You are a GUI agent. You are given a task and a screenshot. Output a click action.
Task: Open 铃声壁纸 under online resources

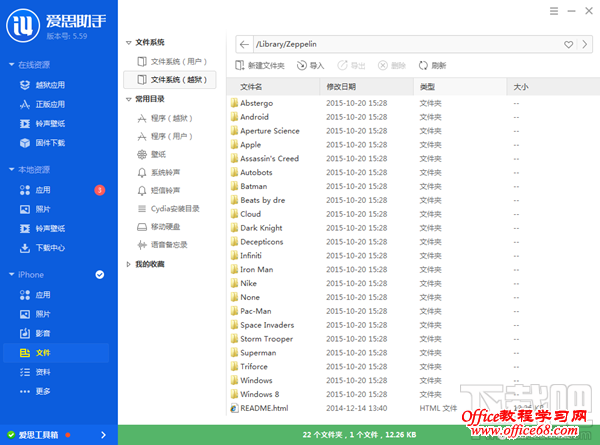[42, 124]
